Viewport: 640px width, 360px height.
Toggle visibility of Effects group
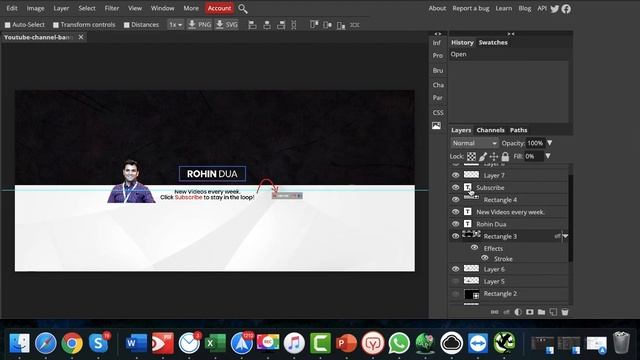click(x=474, y=247)
